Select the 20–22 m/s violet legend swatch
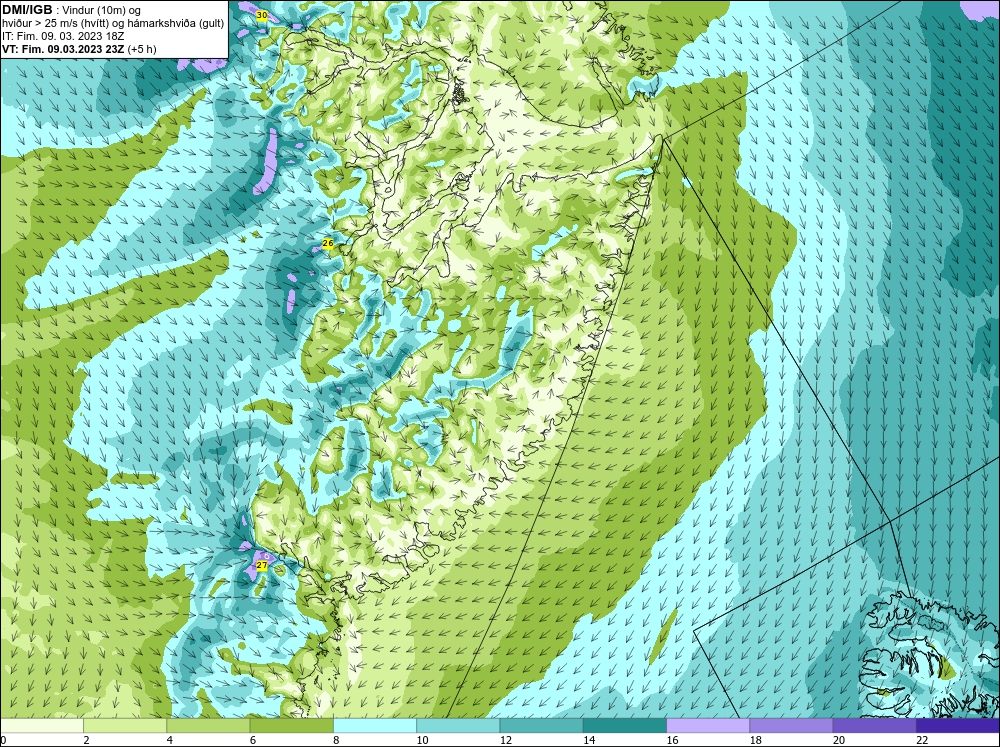This screenshot has height=747, width=1000. pos(874,726)
